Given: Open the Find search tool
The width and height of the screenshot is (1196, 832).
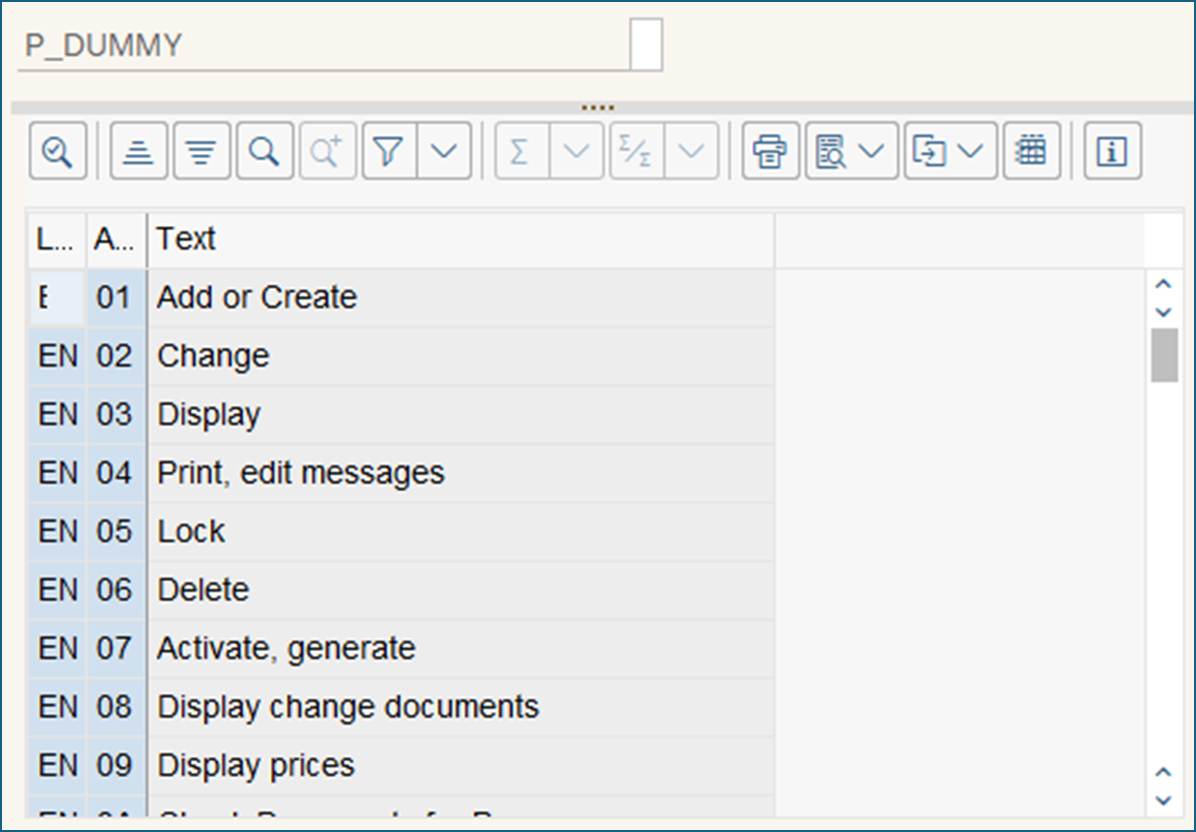Looking at the screenshot, I should (x=265, y=152).
